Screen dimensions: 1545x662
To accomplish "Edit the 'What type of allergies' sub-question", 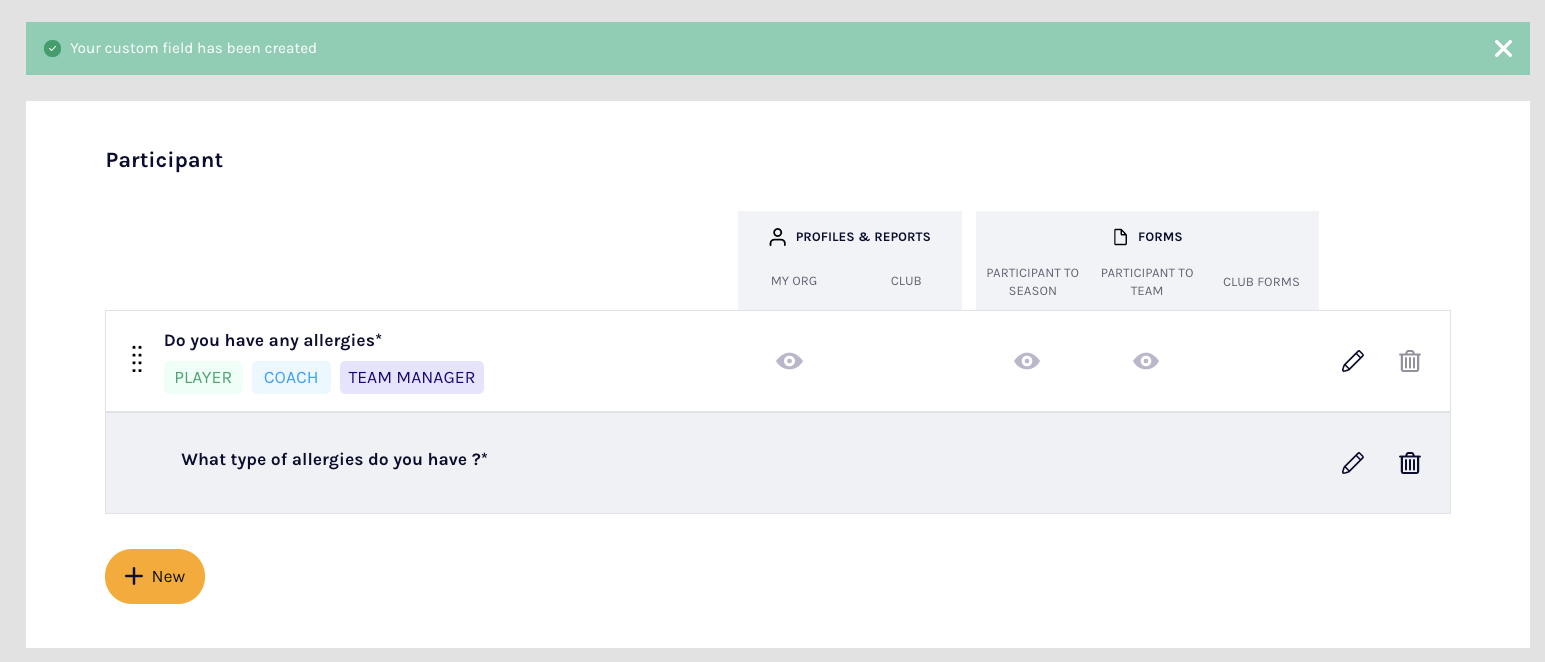I will pyautogui.click(x=1352, y=463).
